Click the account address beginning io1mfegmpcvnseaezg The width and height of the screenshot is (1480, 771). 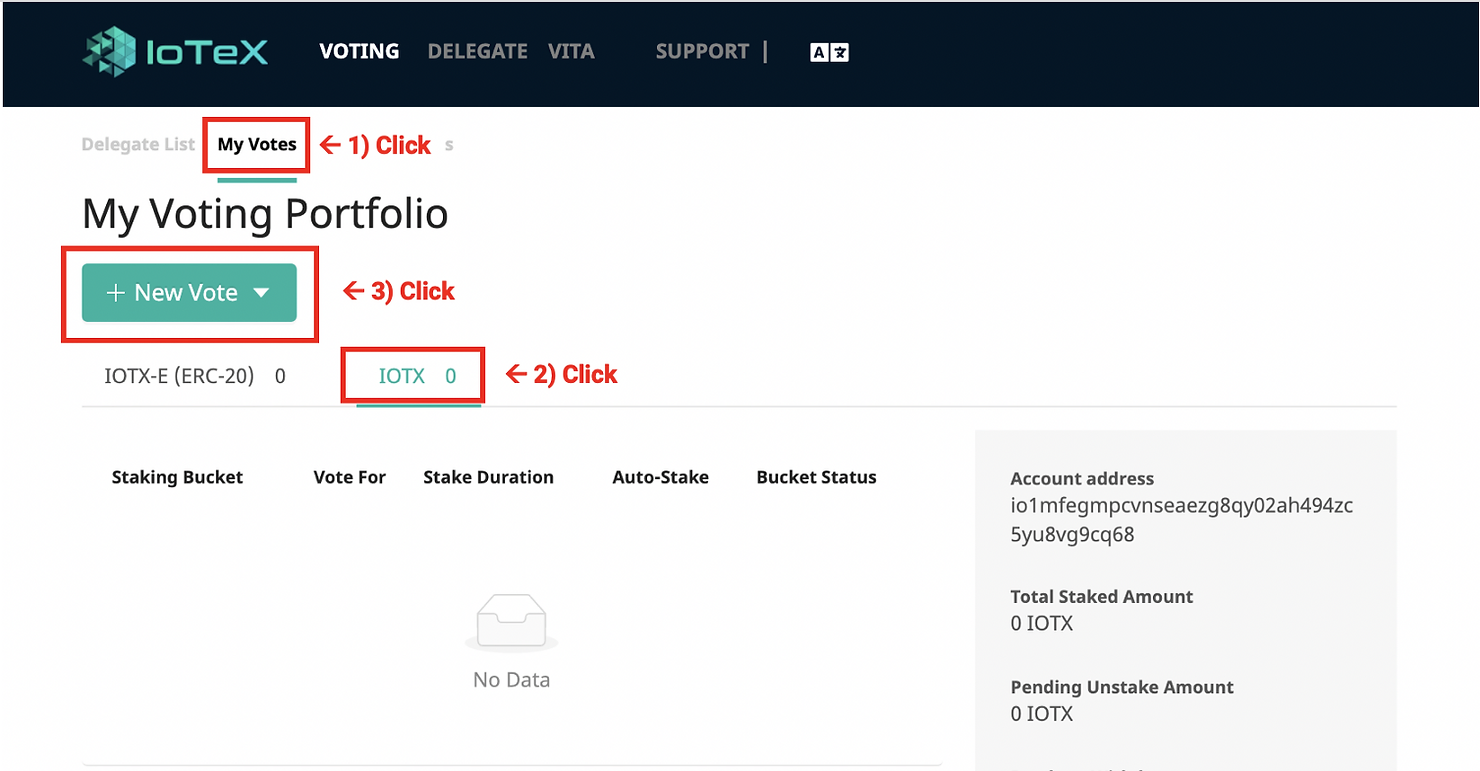(1181, 520)
